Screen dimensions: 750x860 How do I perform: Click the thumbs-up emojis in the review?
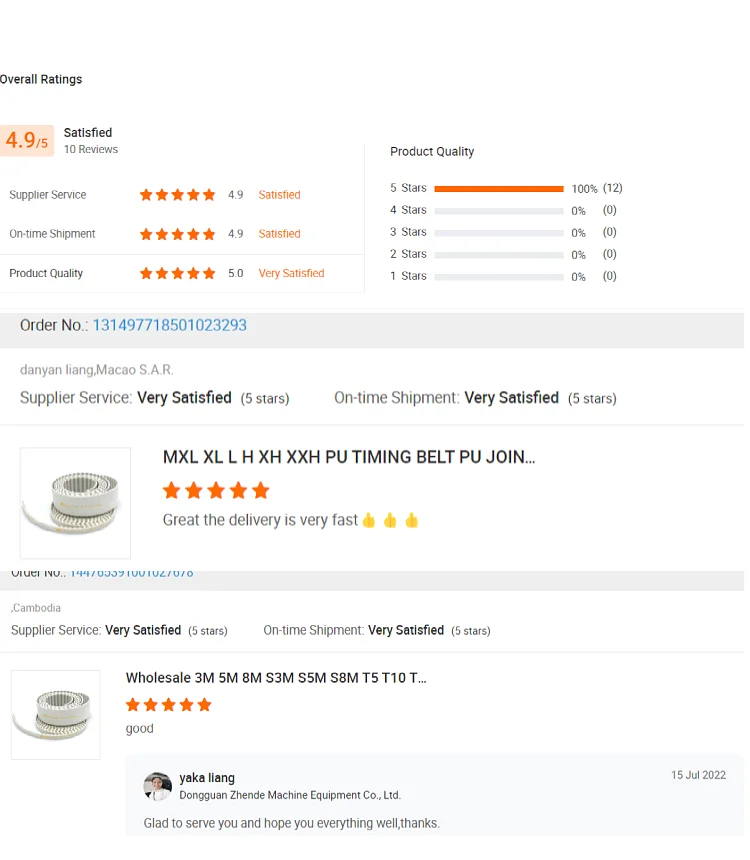tap(390, 520)
